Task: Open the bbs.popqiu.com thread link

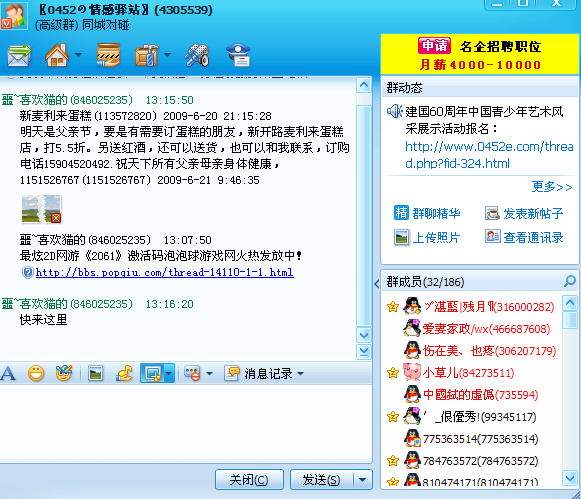Action: pos(165,273)
